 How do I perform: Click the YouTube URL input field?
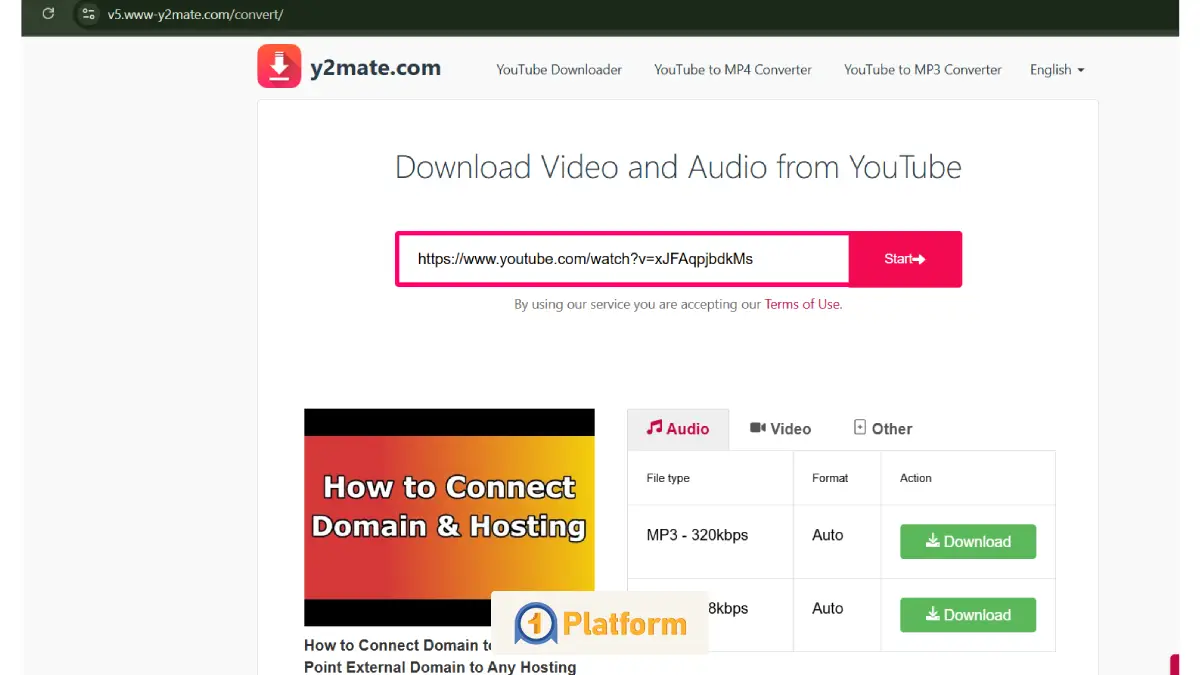[622, 259]
